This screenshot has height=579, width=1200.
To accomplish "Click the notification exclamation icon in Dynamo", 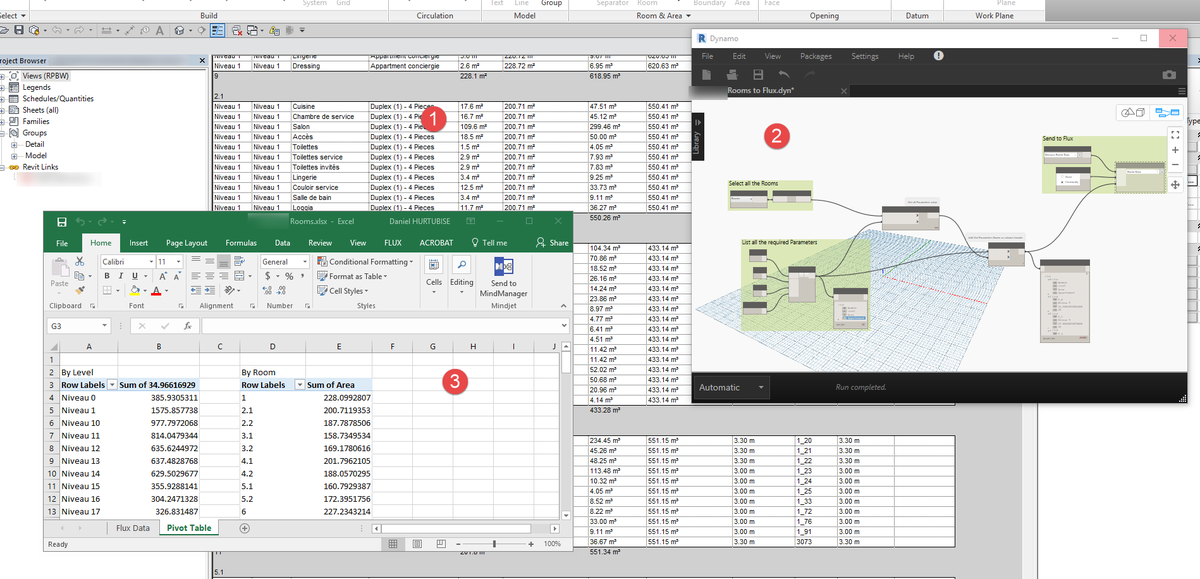I will [x=938, y=56].
